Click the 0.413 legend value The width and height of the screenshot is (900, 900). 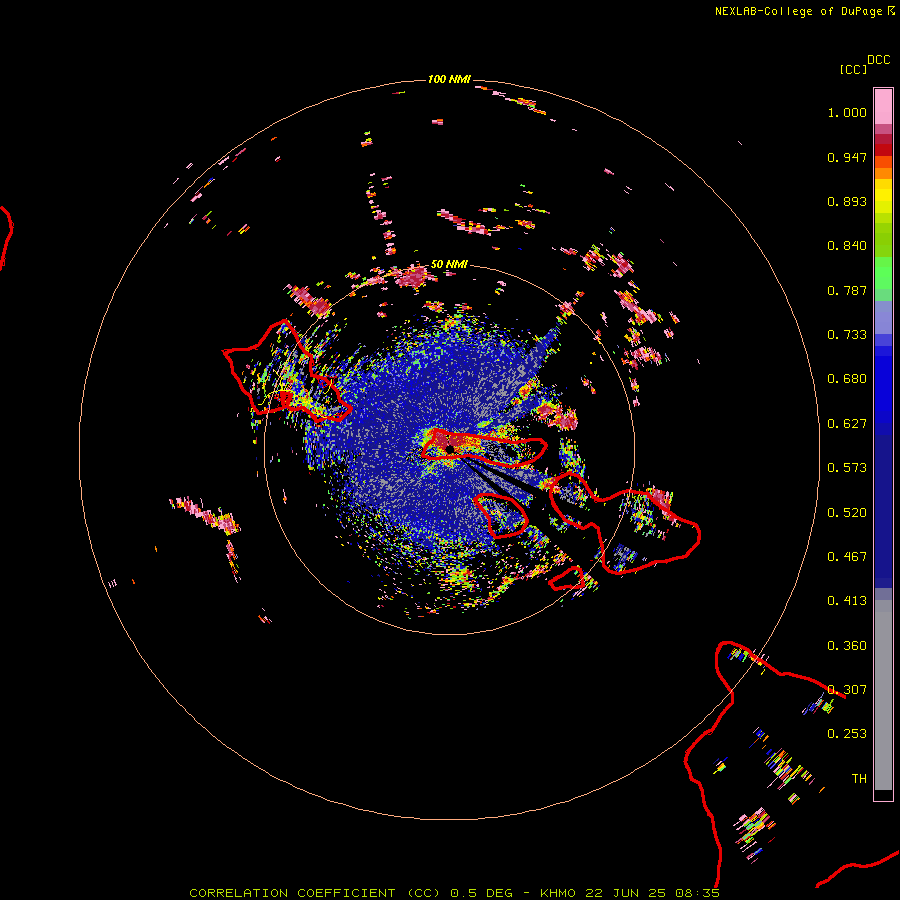[847, 601]
